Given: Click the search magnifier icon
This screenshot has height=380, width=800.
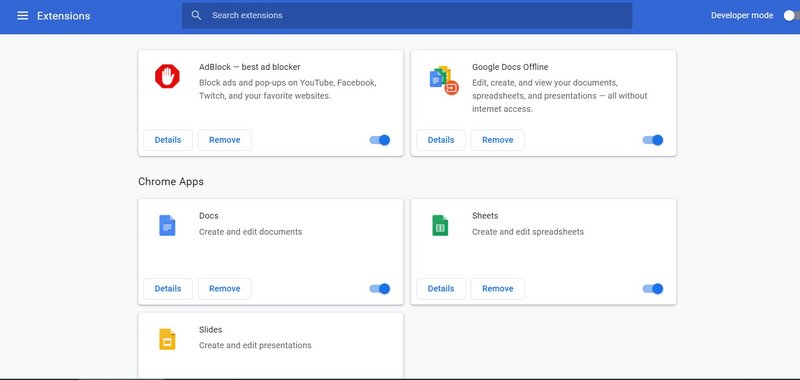Looking at the screenshot, I should pos(196,15).
